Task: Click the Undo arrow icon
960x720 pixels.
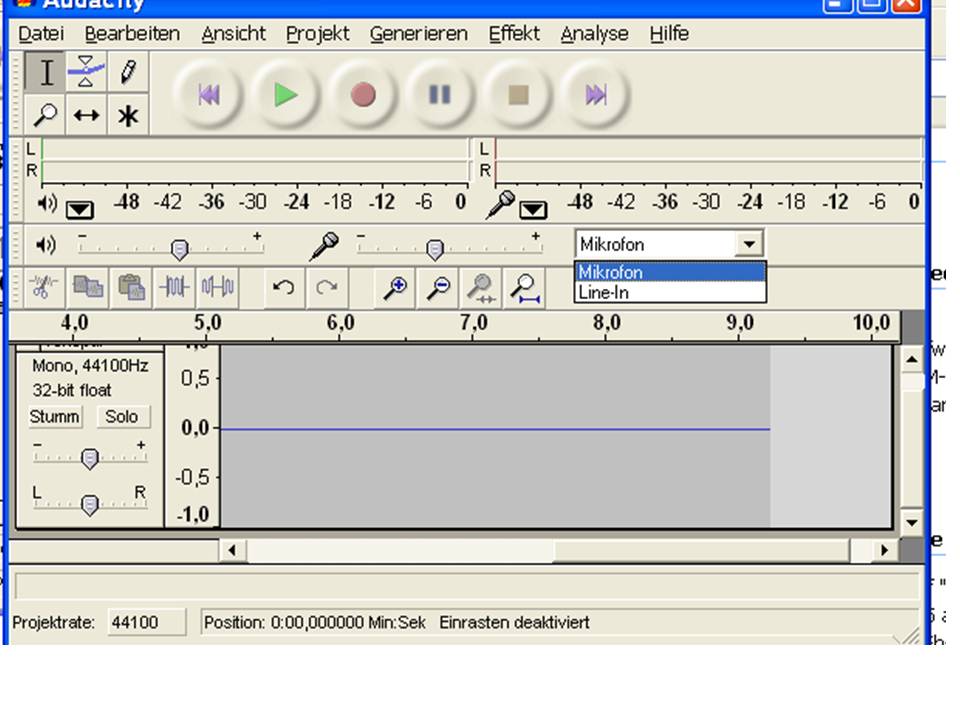Action: pos(283,287)
